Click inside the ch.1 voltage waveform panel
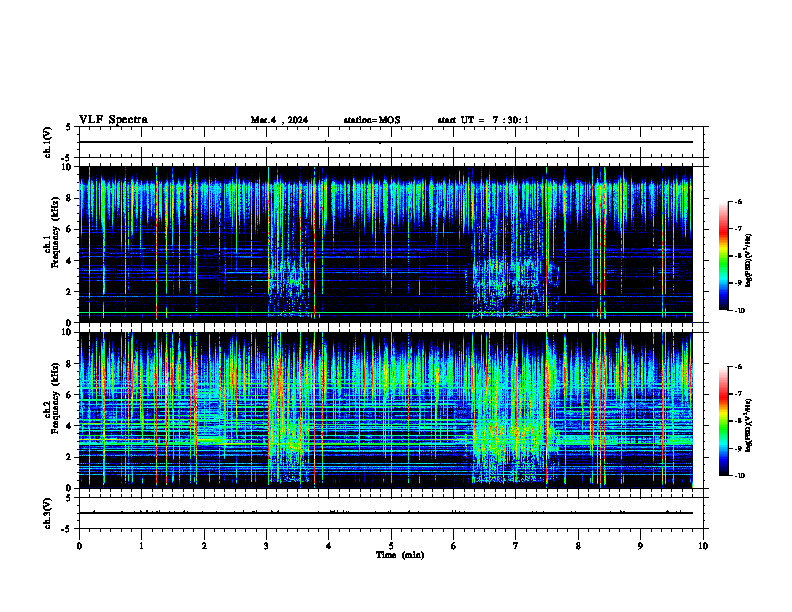The height and width of the screenshot is (612, 792). 391,142
